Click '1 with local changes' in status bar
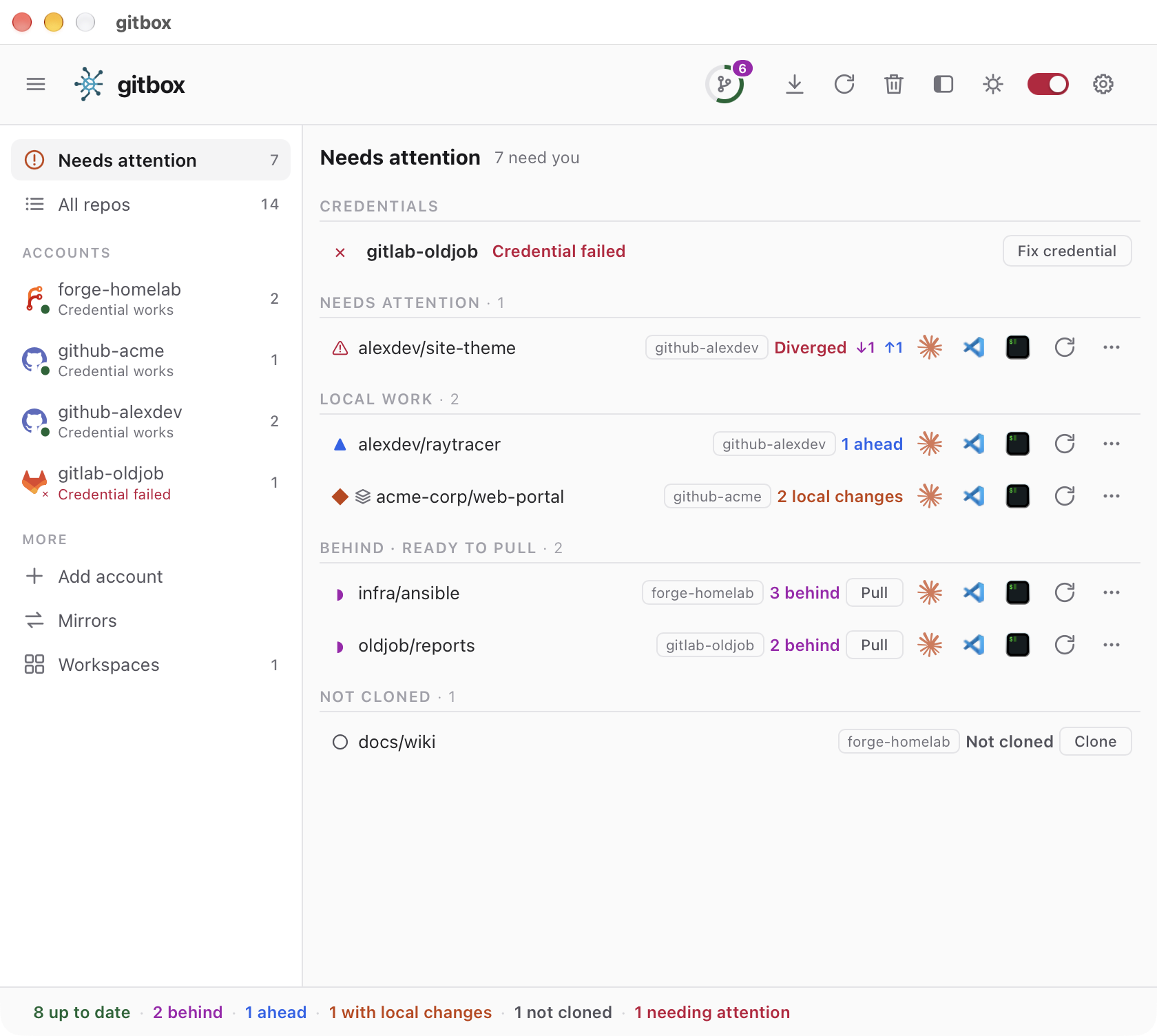The width and height of the screenshot is (1157, 1036). pos(410,1012)
